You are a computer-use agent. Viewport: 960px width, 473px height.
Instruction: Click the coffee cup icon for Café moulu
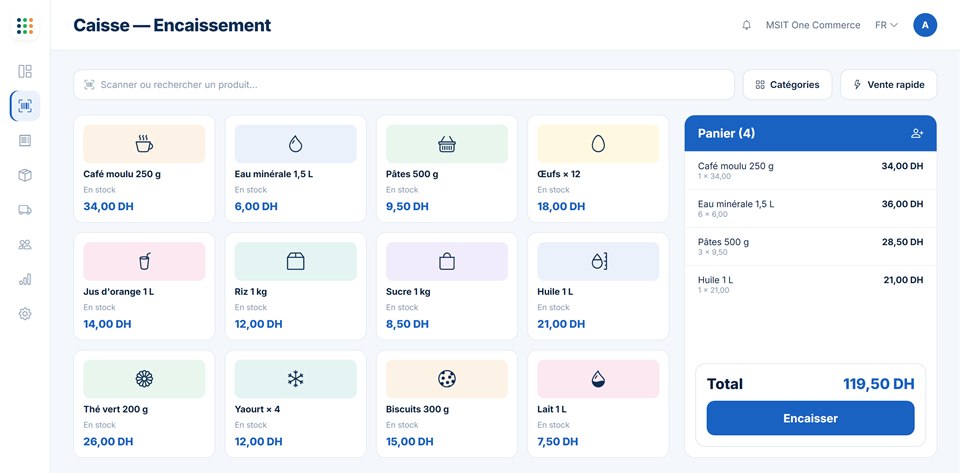coord(144,144)
